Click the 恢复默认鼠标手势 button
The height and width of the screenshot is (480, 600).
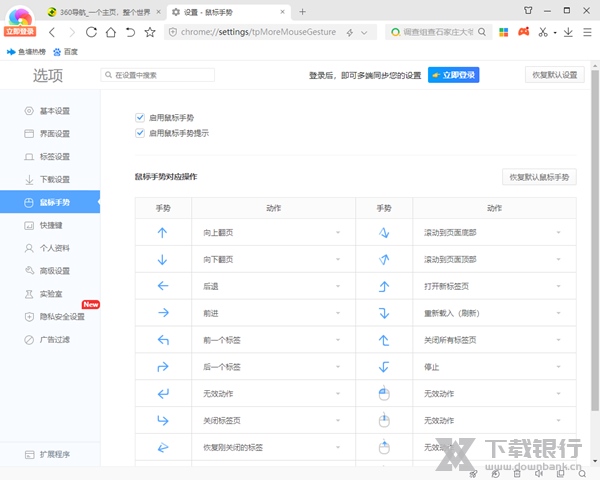pos(539,177)
